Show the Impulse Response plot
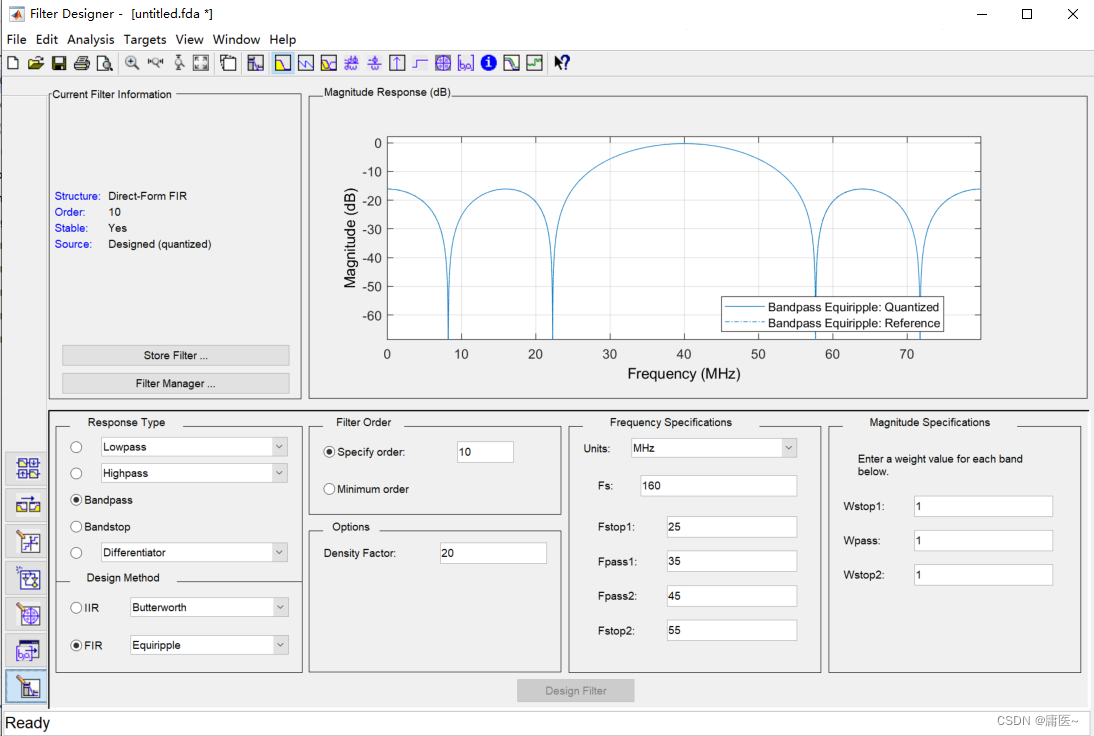1094x736 pixels. click(x=397, y=63)
